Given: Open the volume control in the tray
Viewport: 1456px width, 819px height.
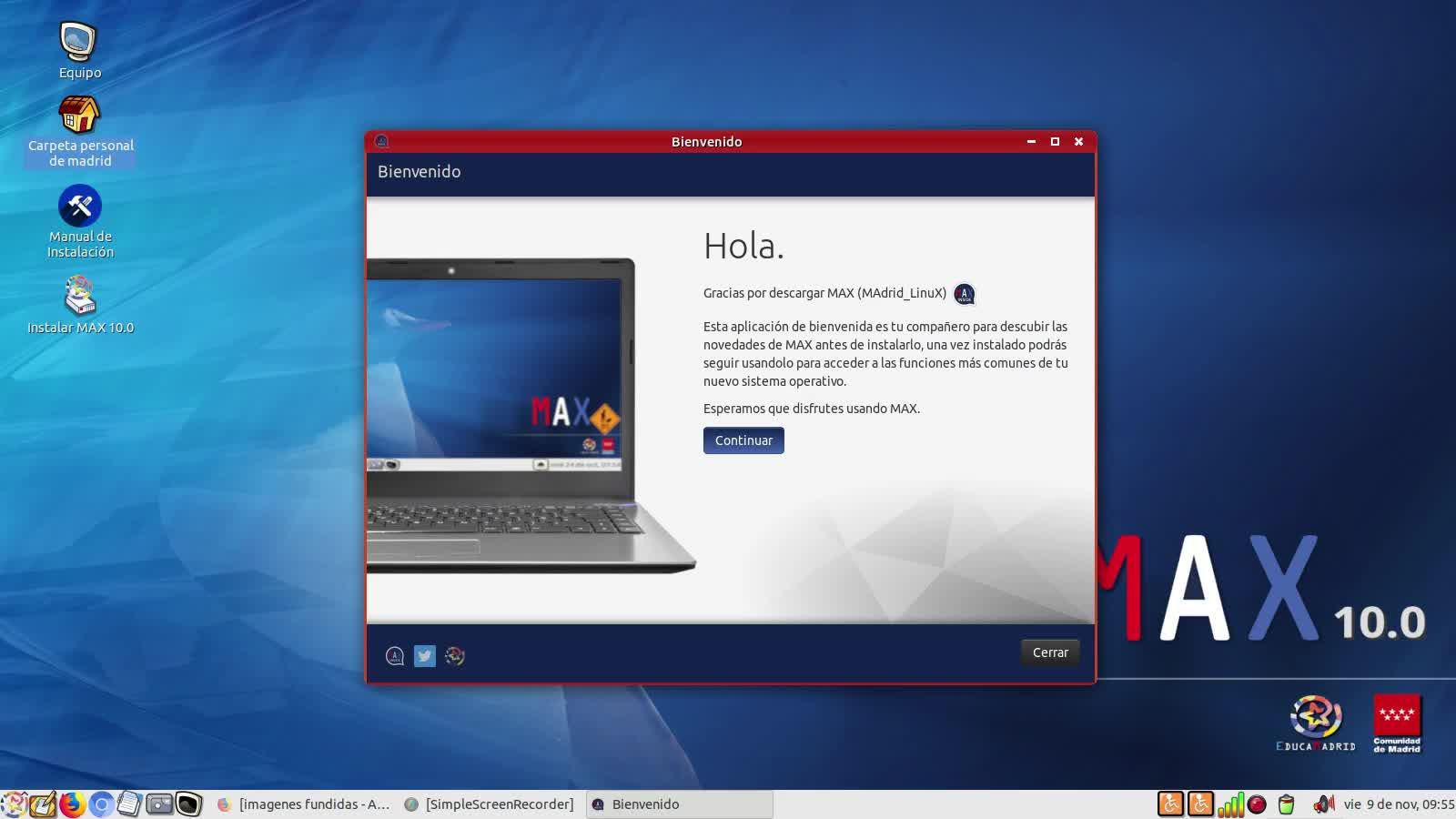Looking at the screenshot, I should pos(1323,804).
